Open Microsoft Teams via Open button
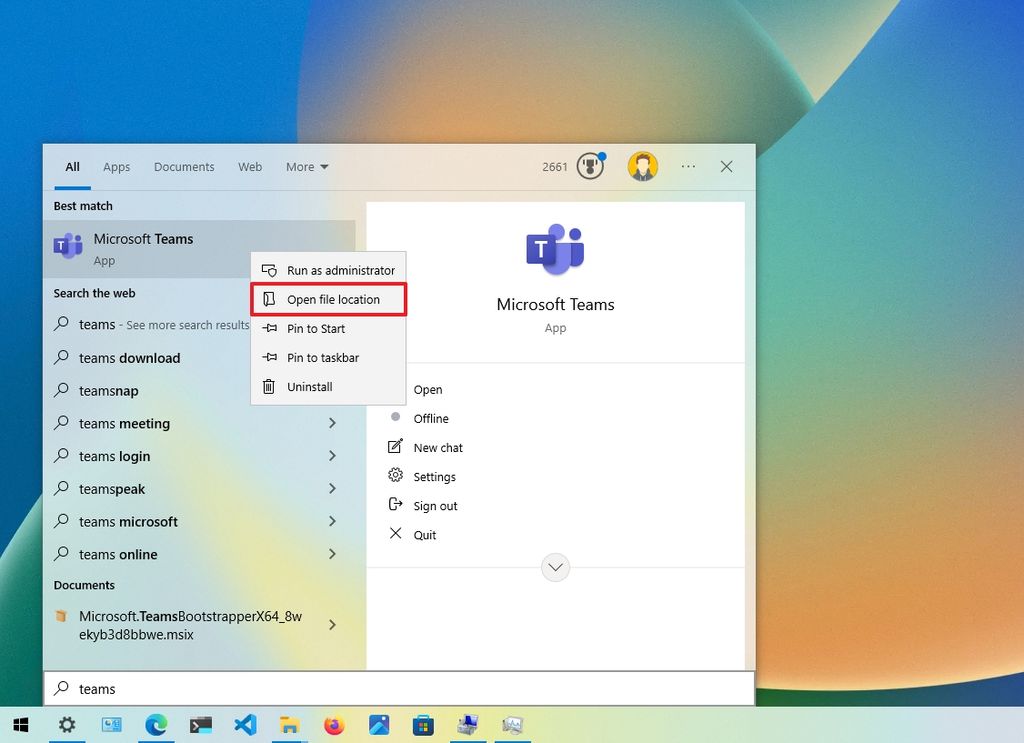1024x743 pixels. 427,389
